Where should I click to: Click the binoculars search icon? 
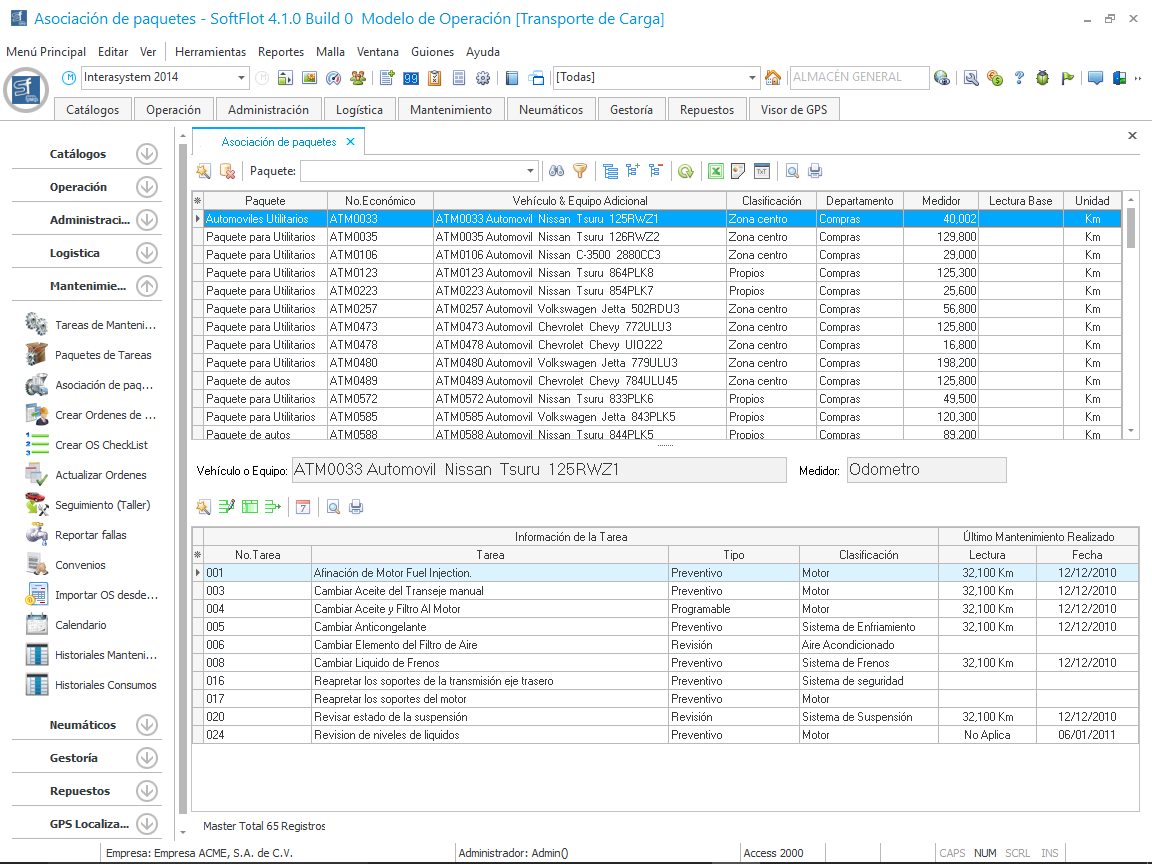[557, 171]
